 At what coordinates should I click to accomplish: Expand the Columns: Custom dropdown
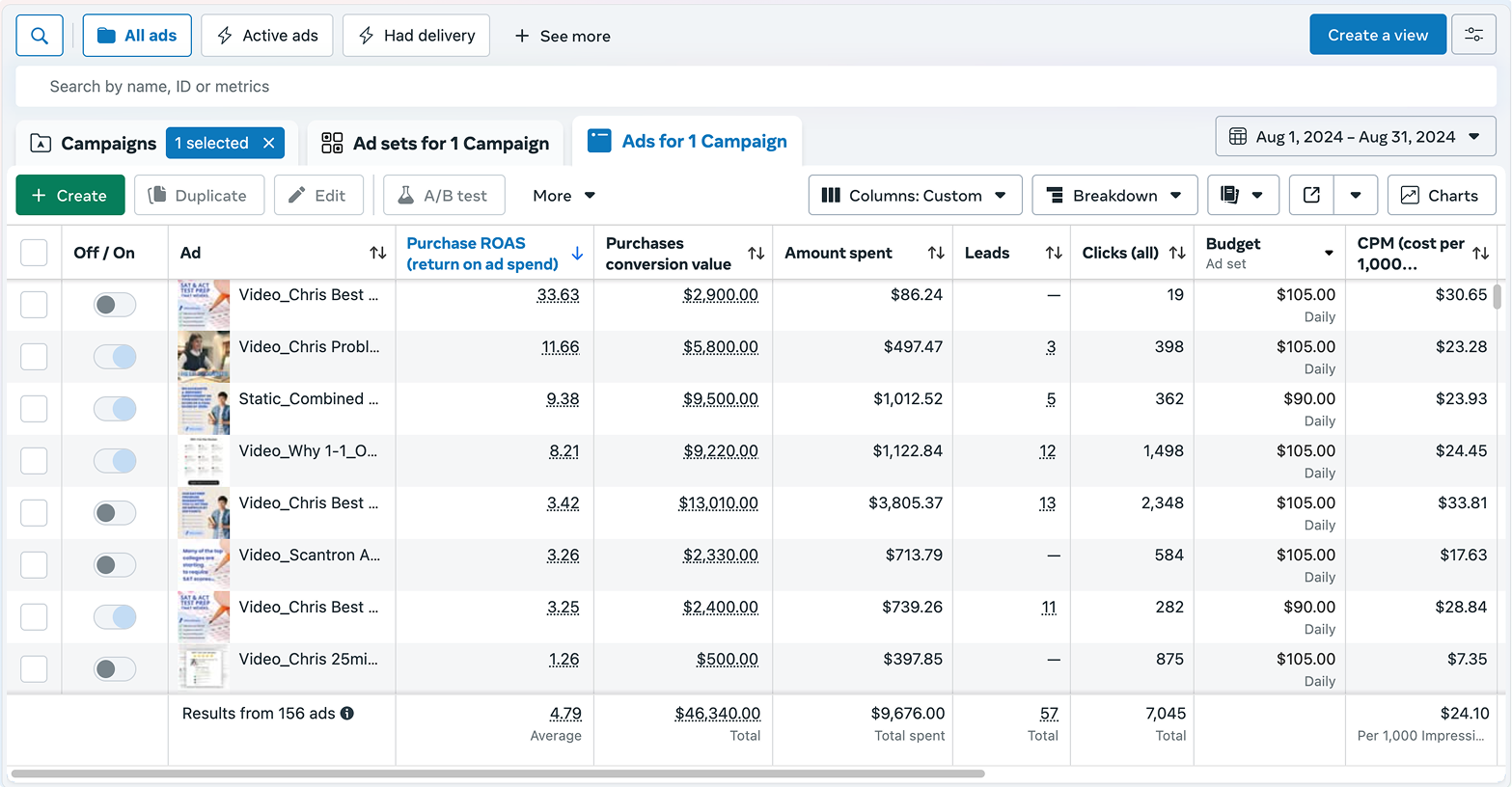coord(914,195)
